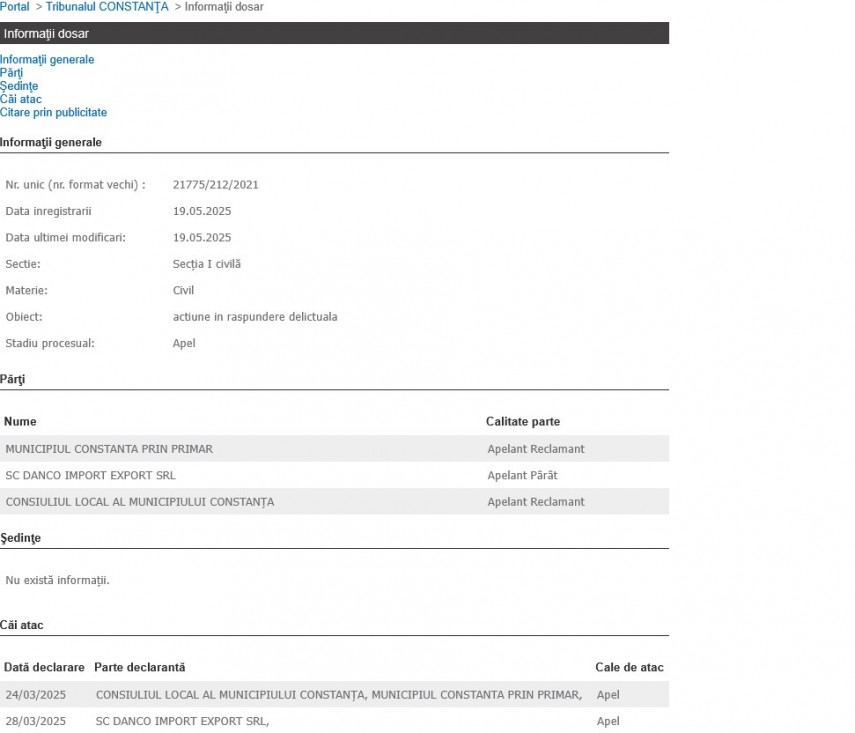The width and height of the screenshot is (855, 733).
Task: Click Apelant Reclamant cell for MUNICIPIUL CONSTANTA
Action: click(x=536, y=449)
